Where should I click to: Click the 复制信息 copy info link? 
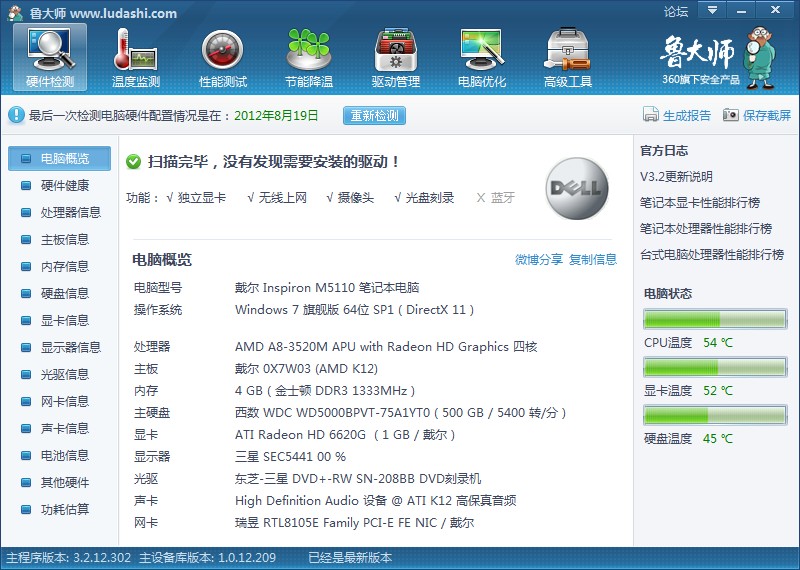point(593,260)
